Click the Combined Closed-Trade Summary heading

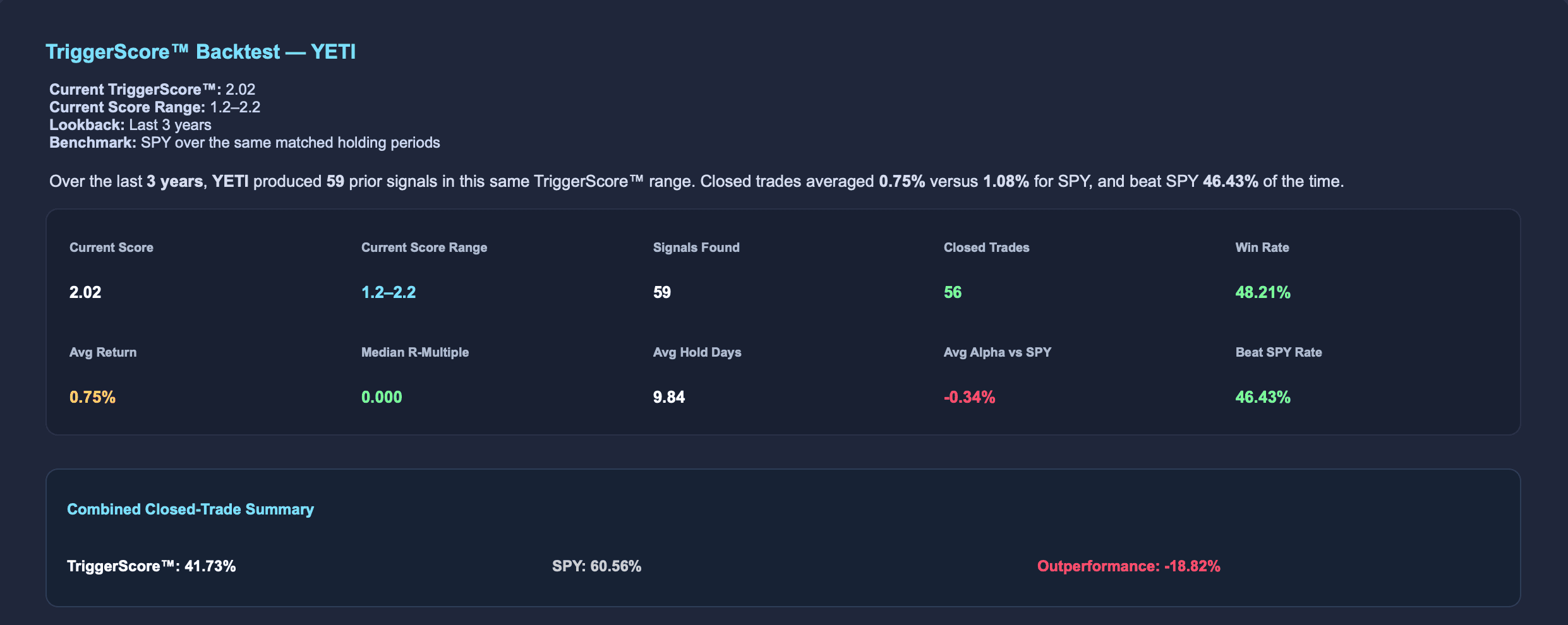point(190,509)
